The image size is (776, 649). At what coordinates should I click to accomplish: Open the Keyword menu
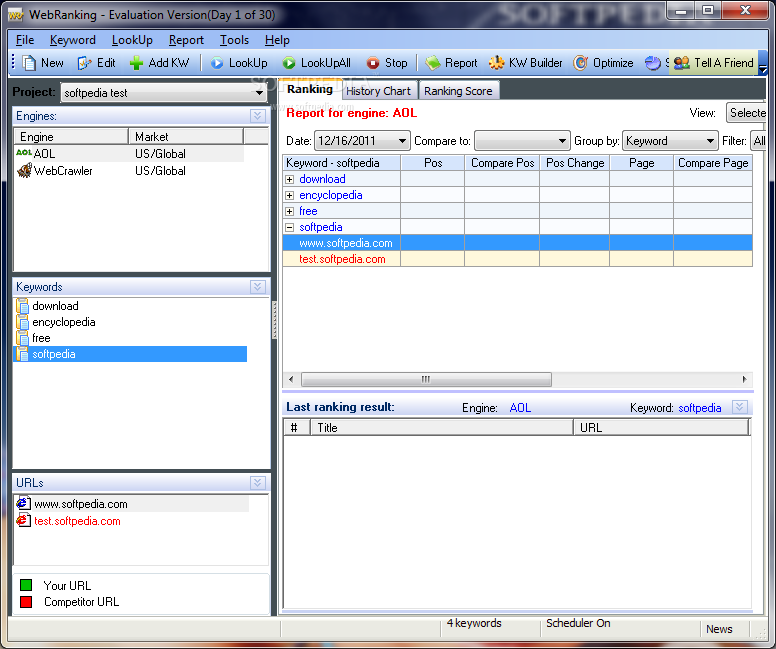(73, 40)
